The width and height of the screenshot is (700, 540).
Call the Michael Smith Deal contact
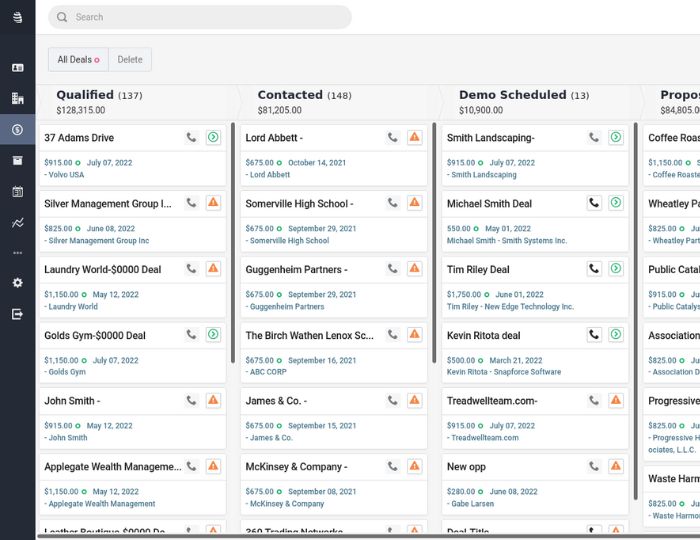[594, 203]
